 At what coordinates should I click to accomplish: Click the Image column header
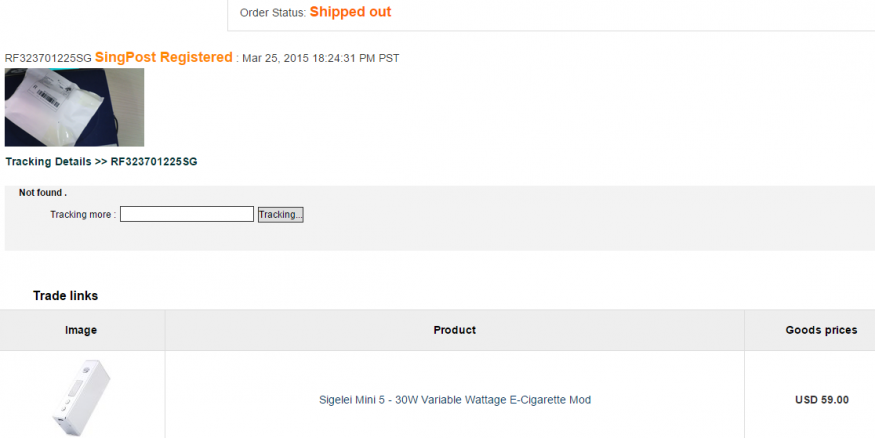tap(81, 330)
